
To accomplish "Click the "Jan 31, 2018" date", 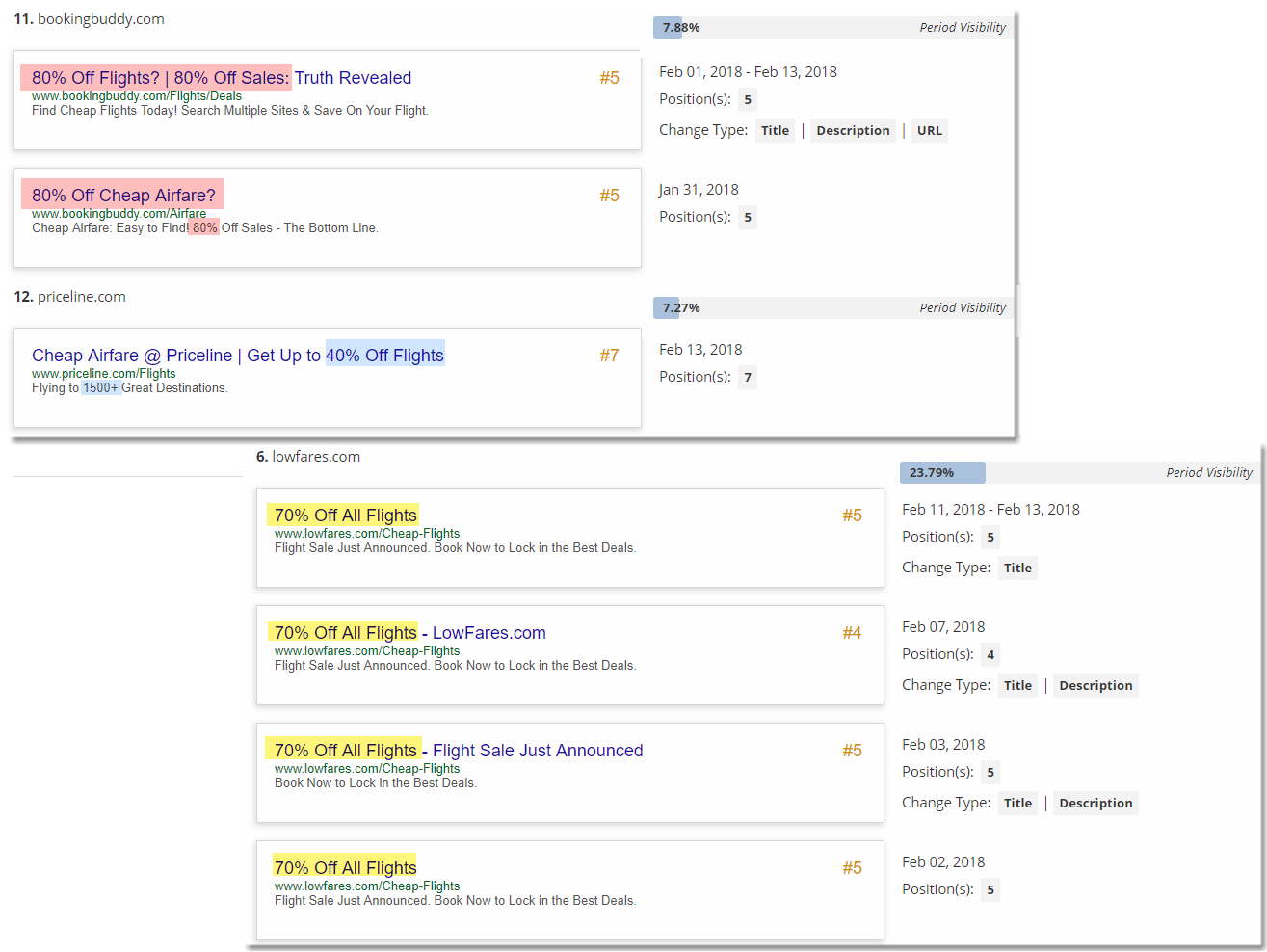I will pos(699,190).
